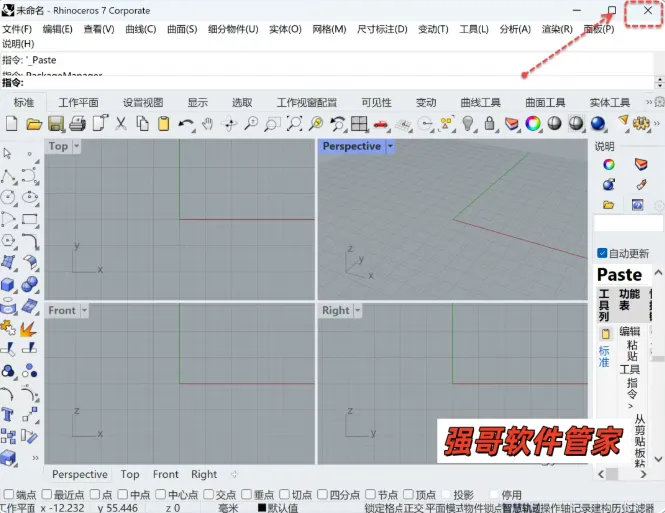The height and width of the screenshot is (513, 665).
Task: Click the Undo arrow icon
Action: [x=185, y=124]
